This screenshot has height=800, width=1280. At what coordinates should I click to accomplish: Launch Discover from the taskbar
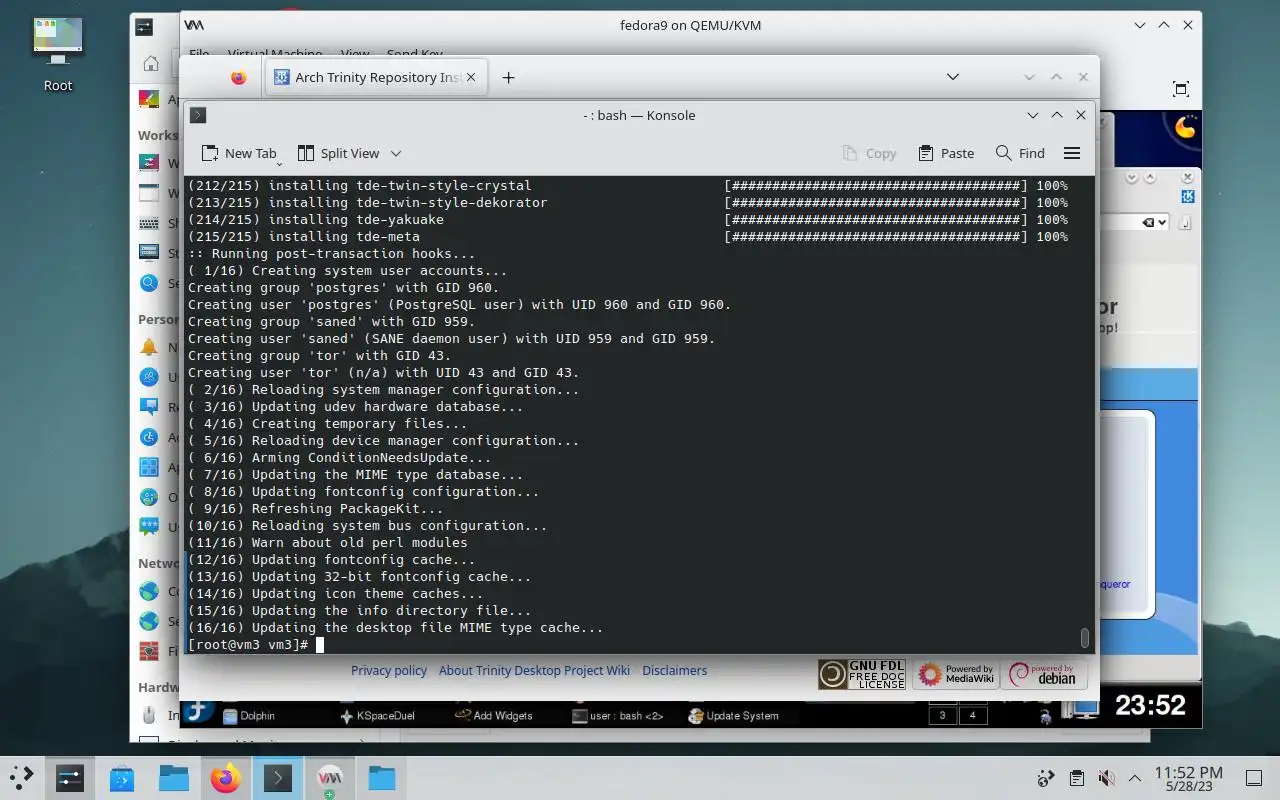pyautogui.click(x=122, y=778)
